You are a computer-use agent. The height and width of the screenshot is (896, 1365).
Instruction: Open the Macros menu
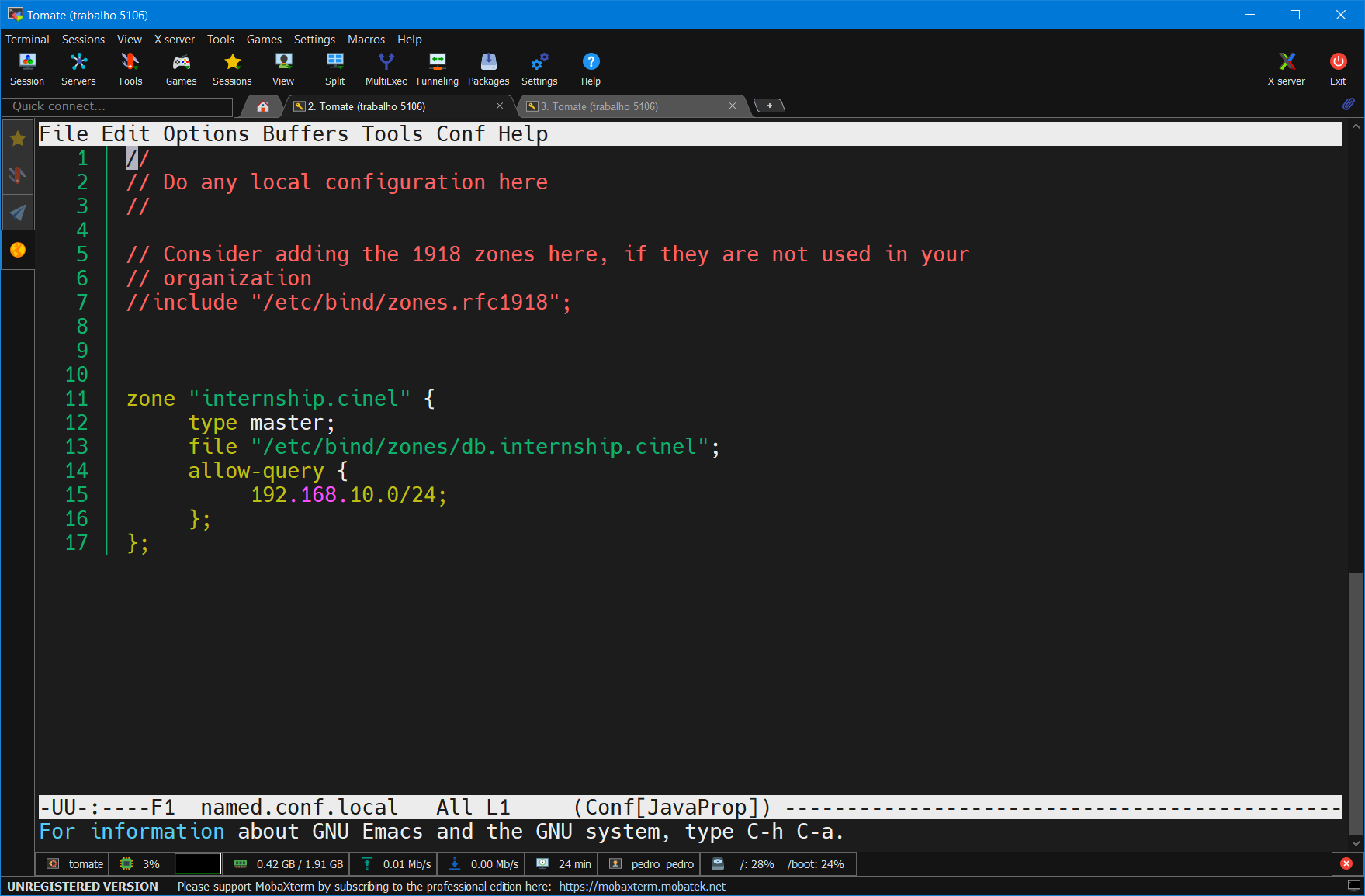tap(366, 39)
